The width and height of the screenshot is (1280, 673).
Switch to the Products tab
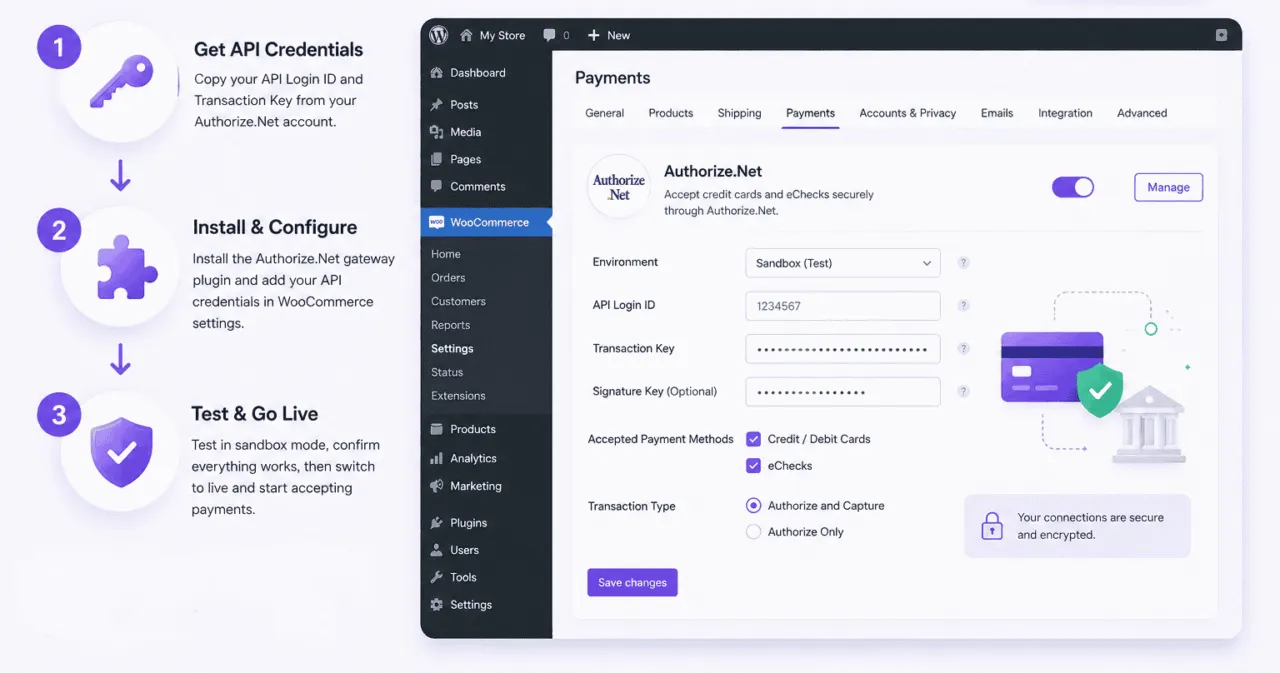671,113
